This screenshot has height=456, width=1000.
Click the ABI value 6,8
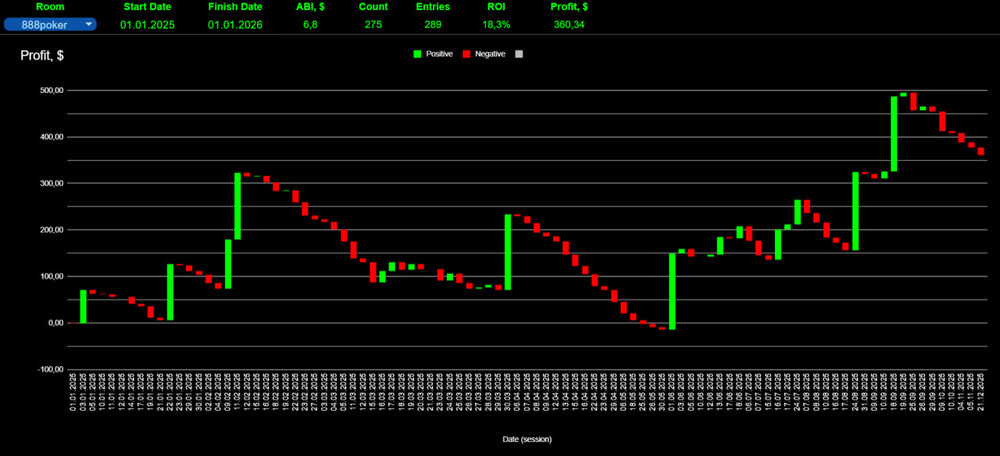click(x=310, y=24)
